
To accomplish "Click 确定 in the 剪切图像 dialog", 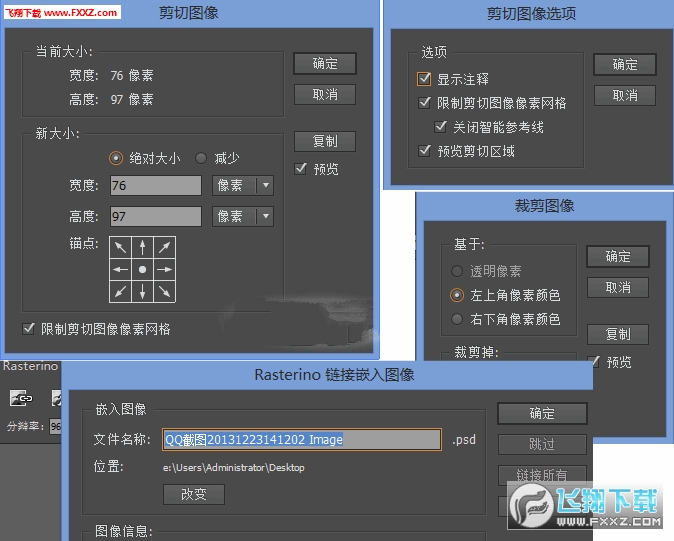I will click(325, 64).
